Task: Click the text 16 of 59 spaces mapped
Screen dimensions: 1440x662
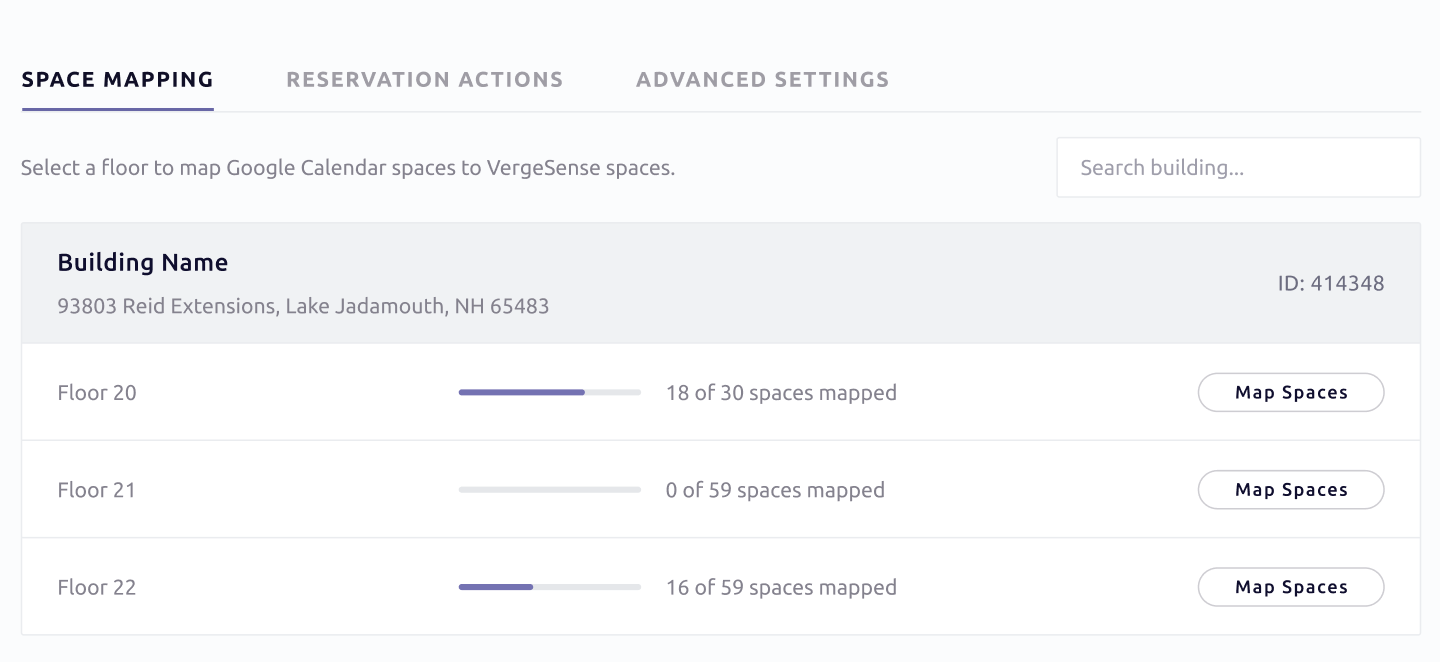Action: tap(781, 587)
